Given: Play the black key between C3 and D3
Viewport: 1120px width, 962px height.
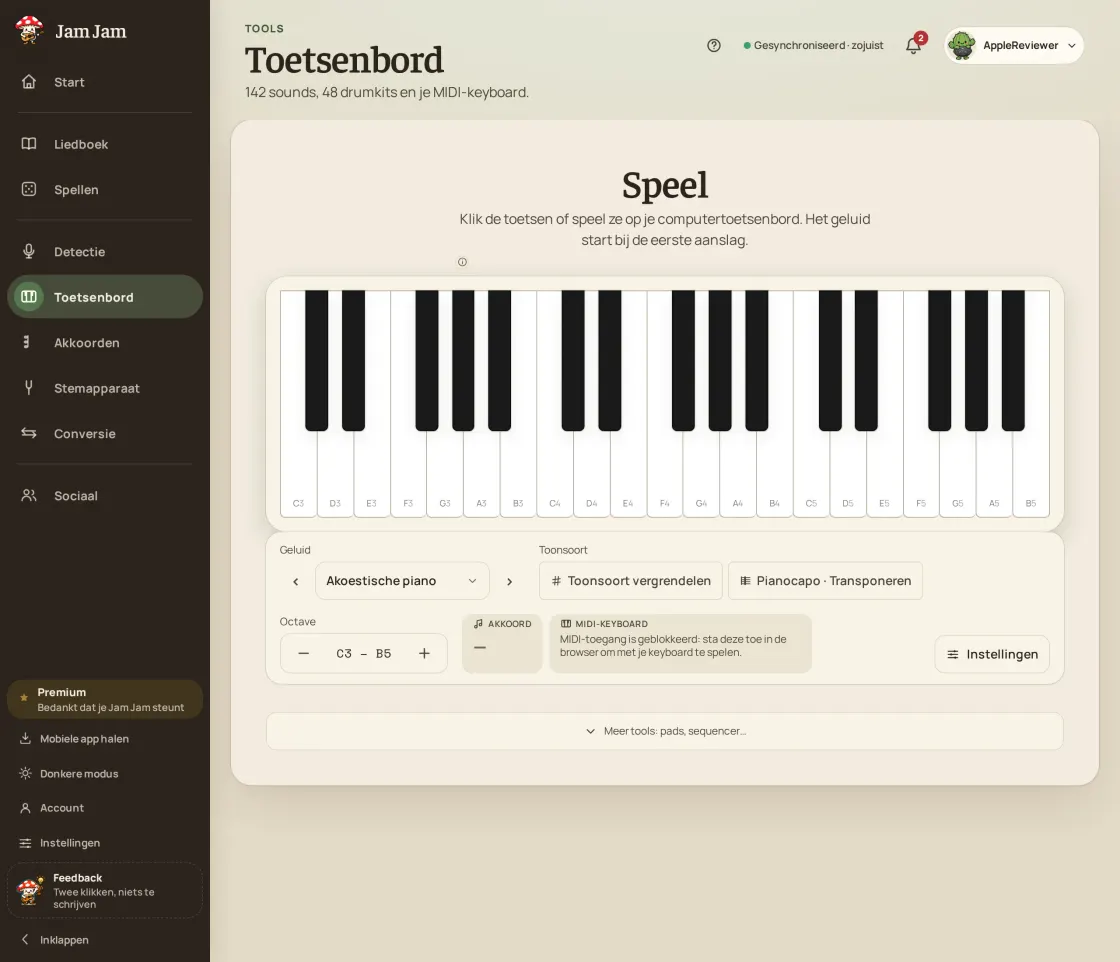Looking at the screenshot, I should click(316, 360).
